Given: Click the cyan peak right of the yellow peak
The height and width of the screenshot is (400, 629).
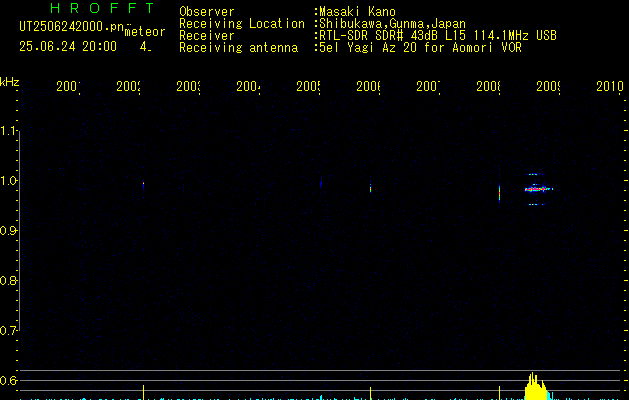Looking at the screenshot, I should [550, 396].
